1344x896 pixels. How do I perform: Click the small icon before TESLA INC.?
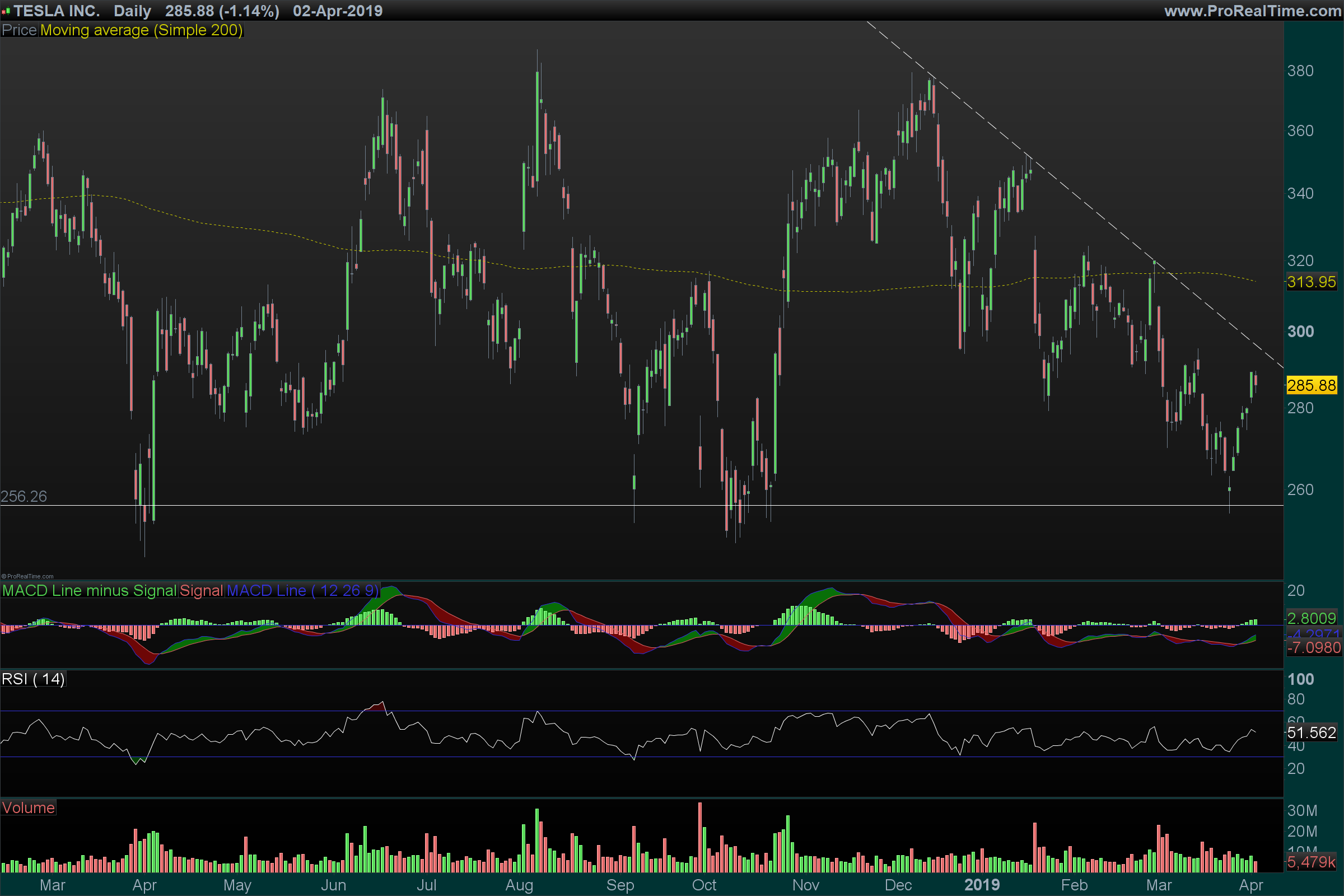(x=6, y=11)
